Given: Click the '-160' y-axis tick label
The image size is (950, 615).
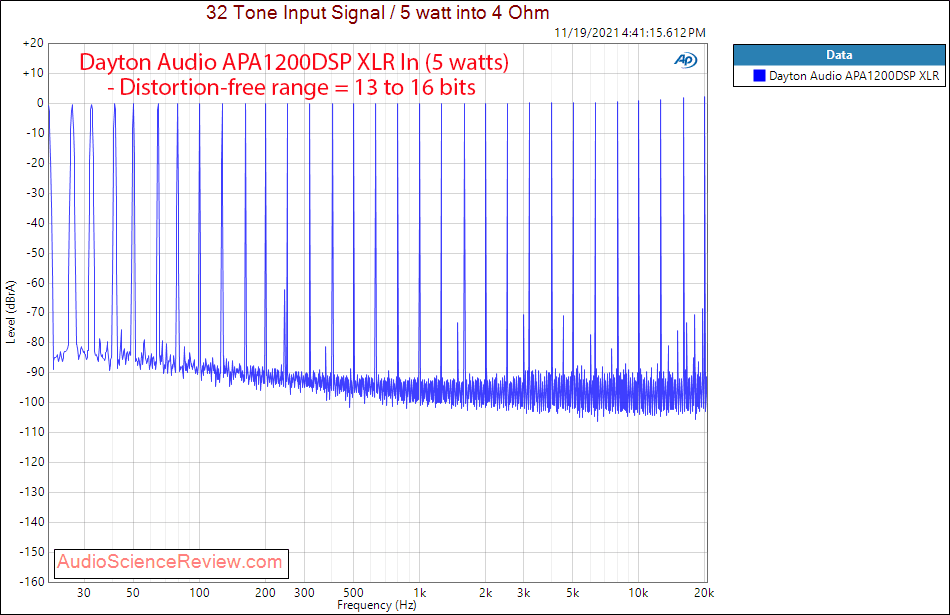Looking at the screenshot, I should (x=32, y=581).
